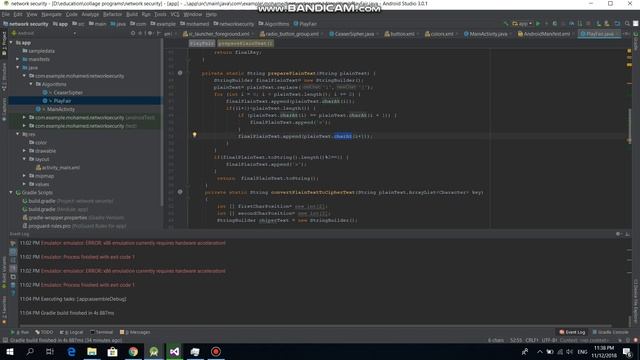The width and height of the screenshot is (640, 360).
Task: Switch to MainActivity.java tab
Action: click(486, 34)
